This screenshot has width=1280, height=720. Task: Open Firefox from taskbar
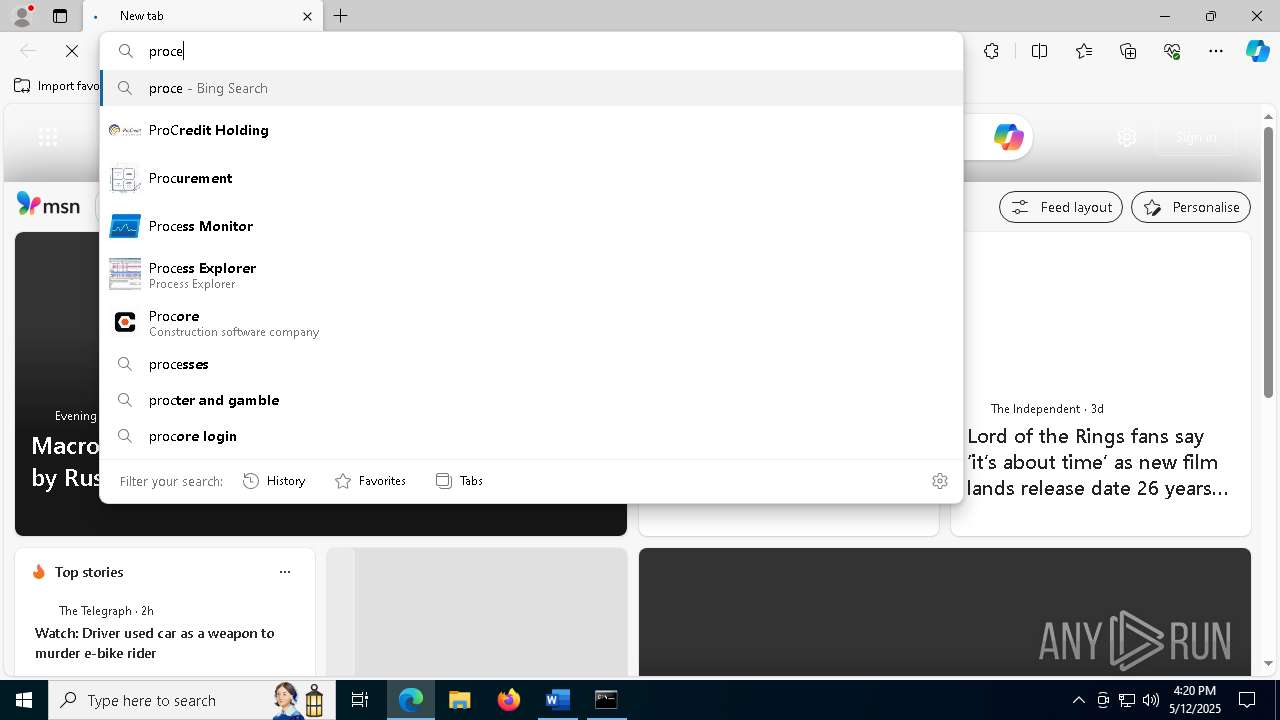pyautogui.click(x=508, y=700)
